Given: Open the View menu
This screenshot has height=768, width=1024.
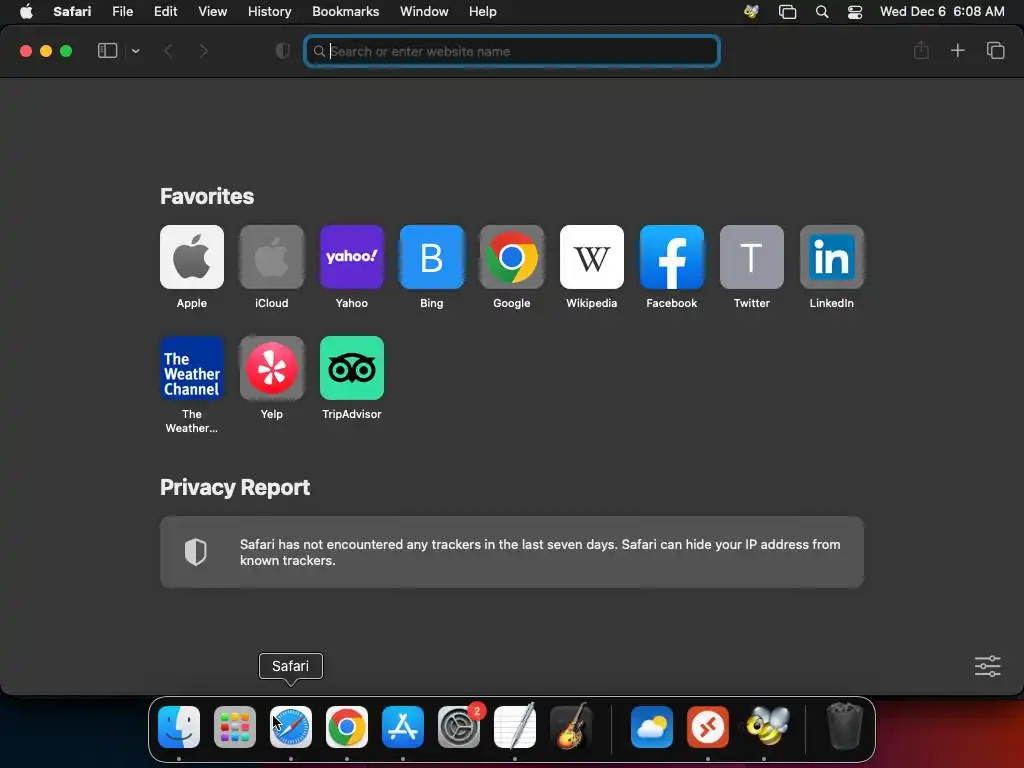Looking at the screenshot, I should tap(212, 11).
